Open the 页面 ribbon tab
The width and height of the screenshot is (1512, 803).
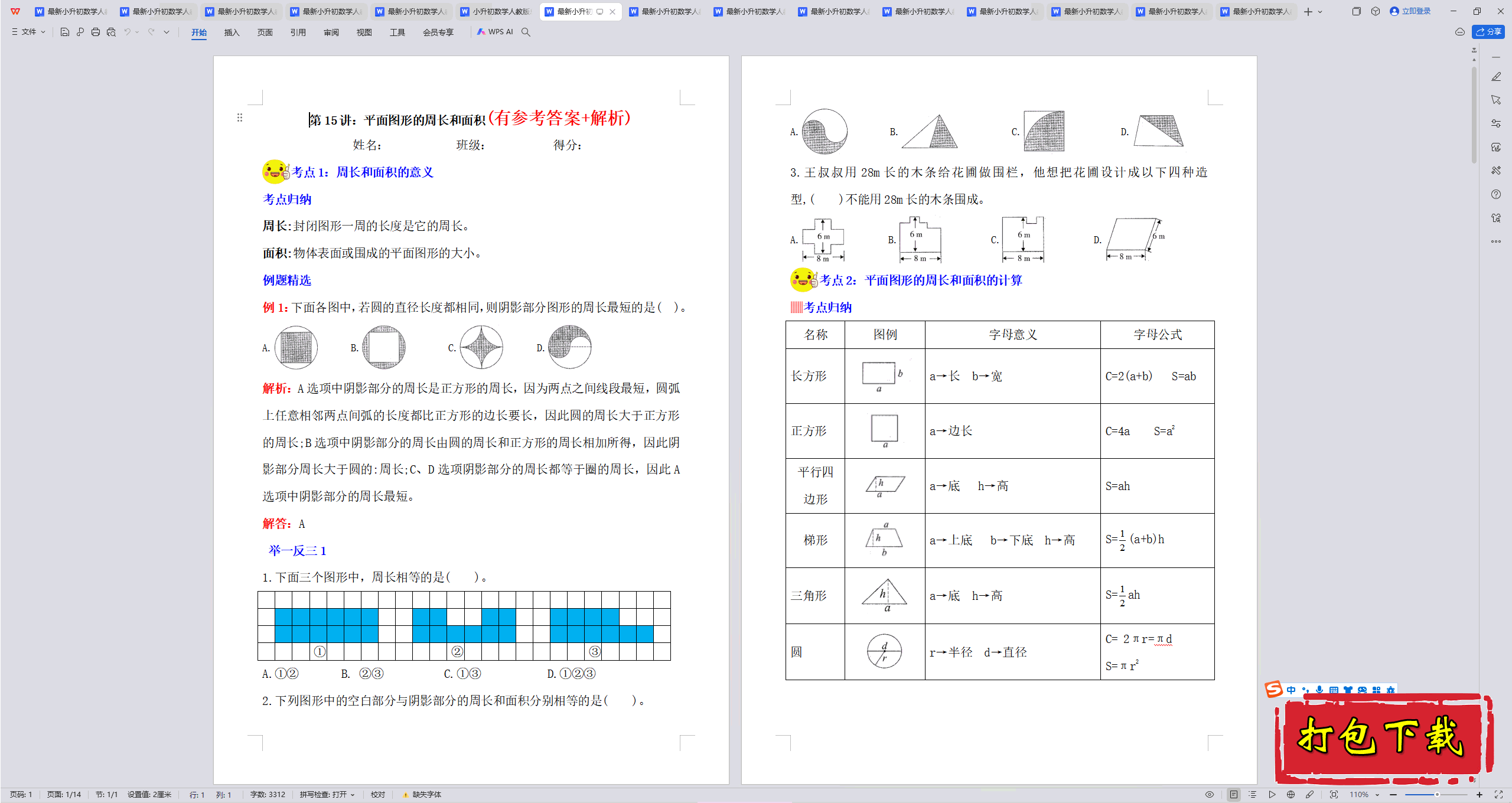point(265,32)
